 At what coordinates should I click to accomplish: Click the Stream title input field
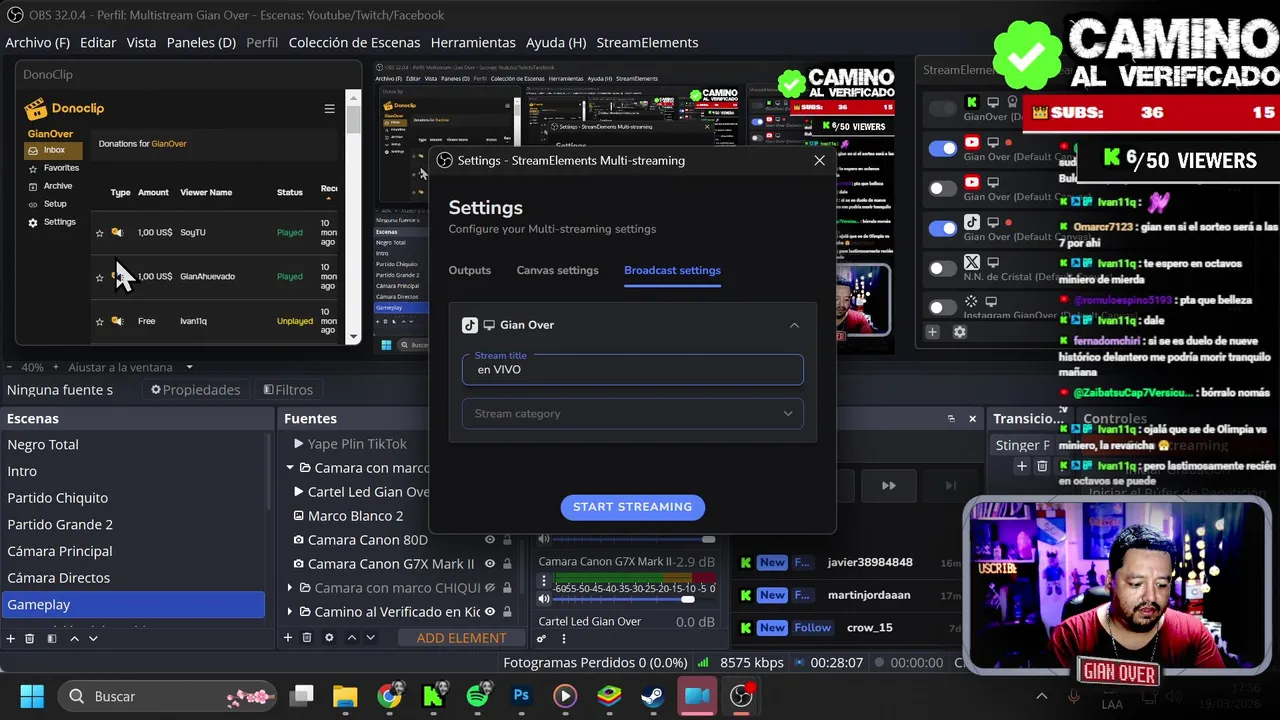point(632,369)
